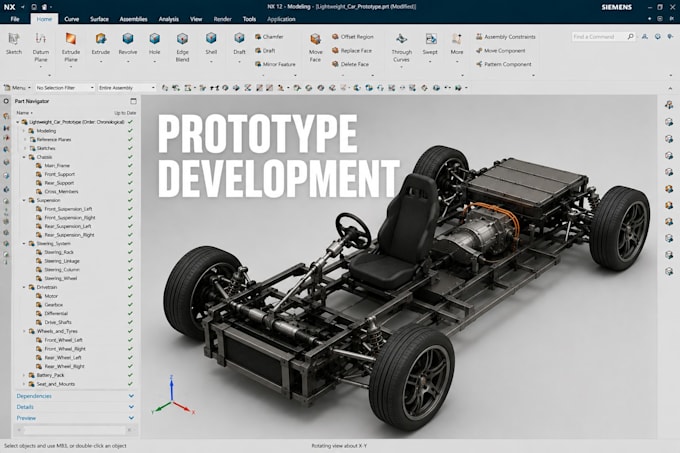The width and height of the screenshot is (680, 453).
Task: Select the Shell tool
Action: point(211,44)
